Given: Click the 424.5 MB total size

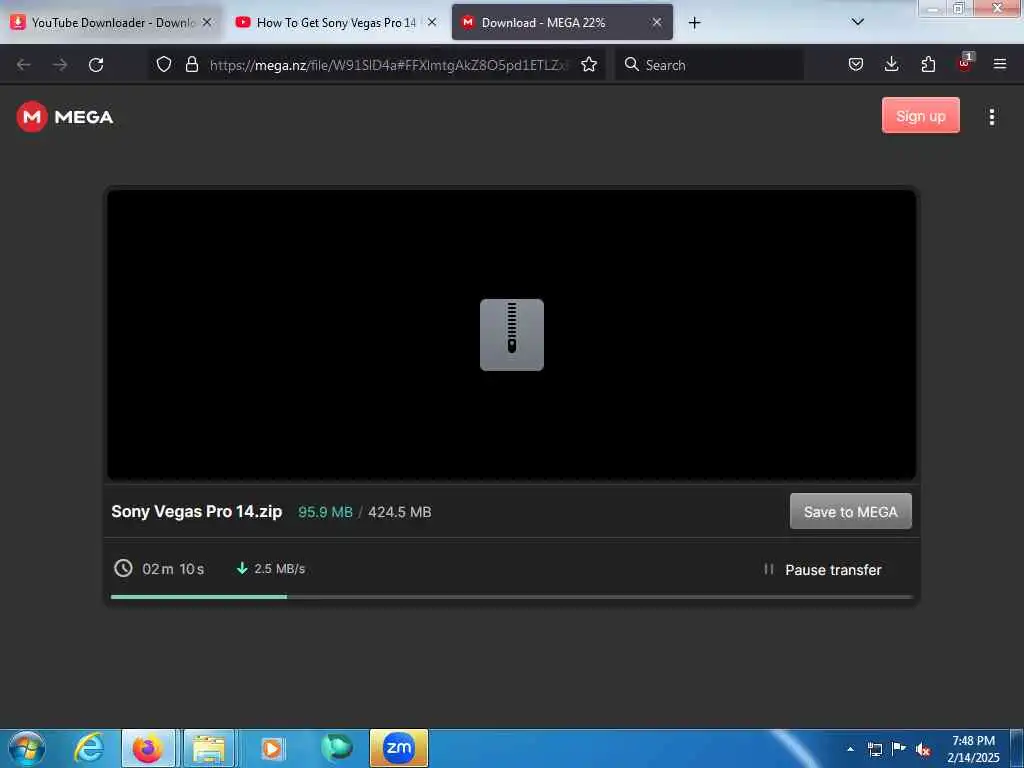Looking at the screenshot, I should click(x=400, y=512).
